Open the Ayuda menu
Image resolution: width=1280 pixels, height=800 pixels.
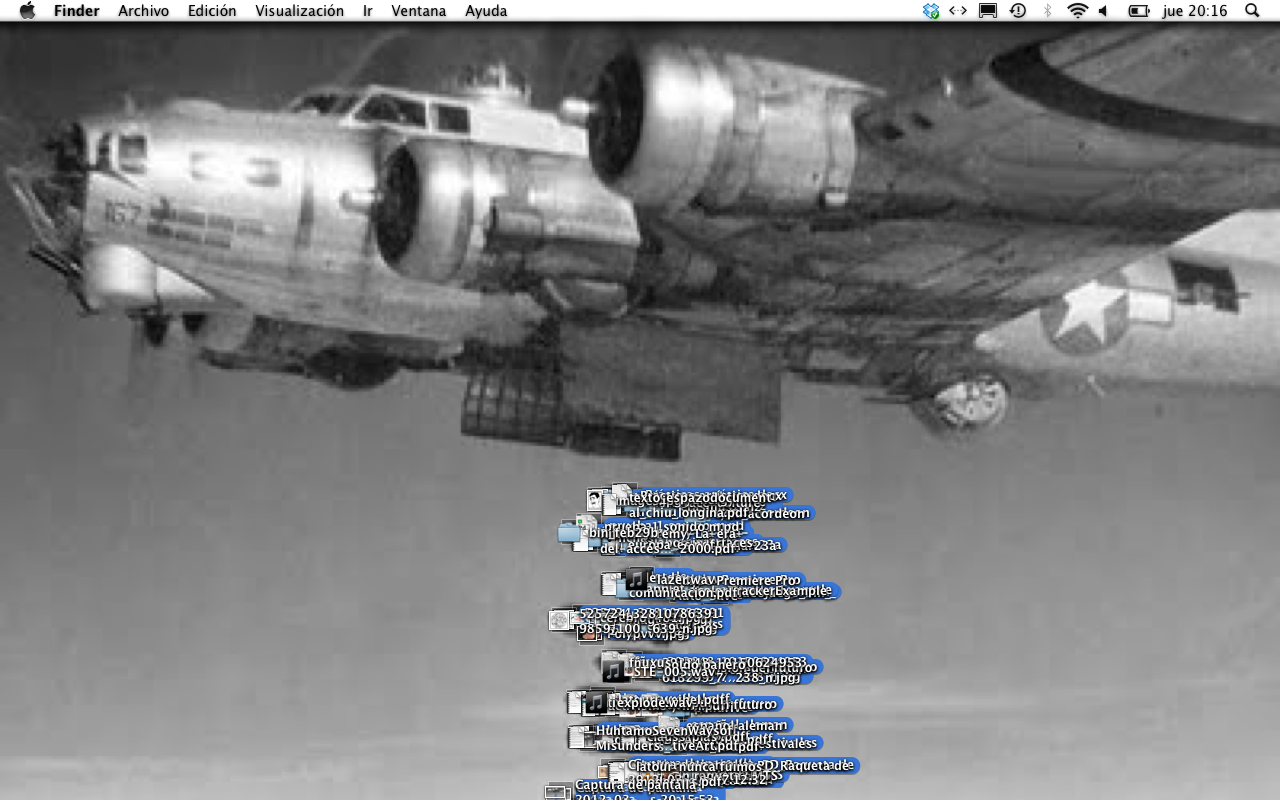(x=486, y=11)
